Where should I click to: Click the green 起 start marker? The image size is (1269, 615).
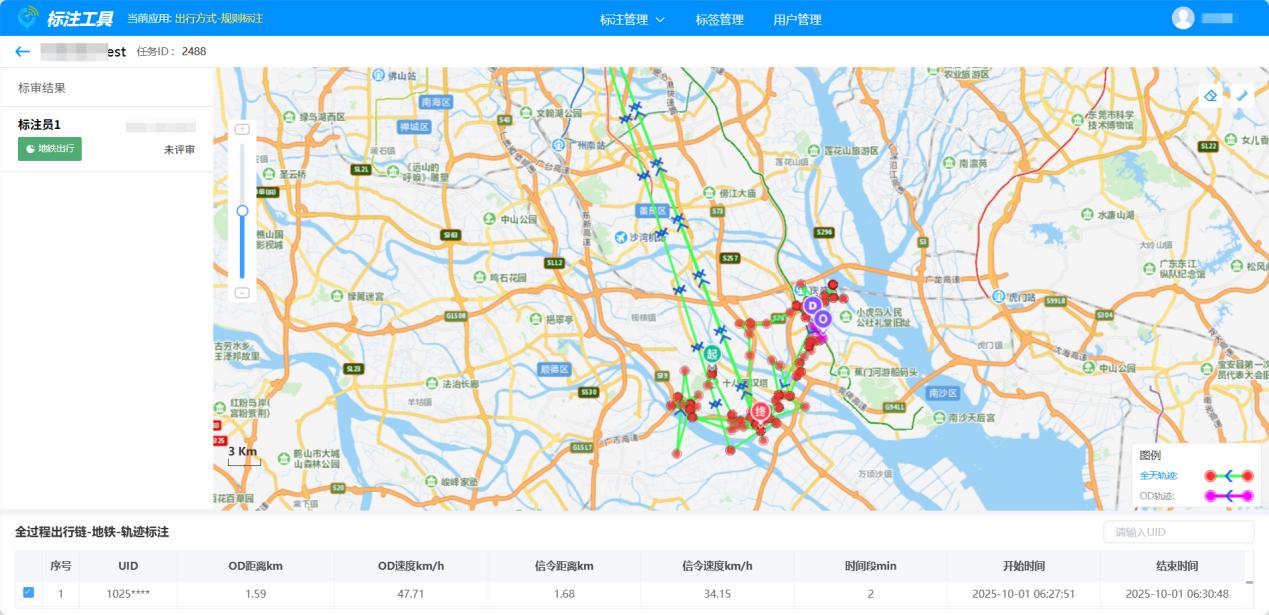712,354
